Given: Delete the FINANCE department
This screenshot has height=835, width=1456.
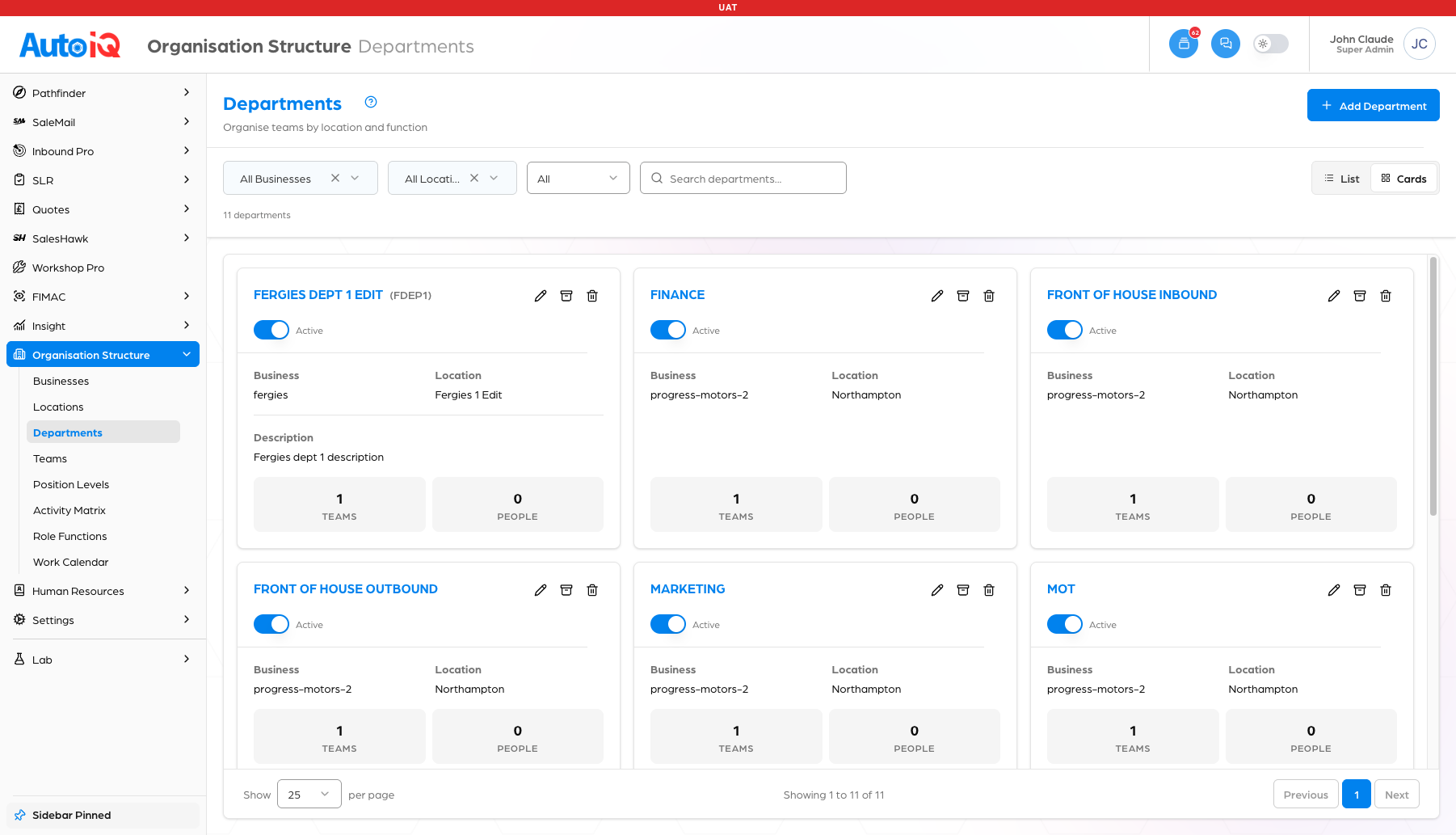Looking at the screenshot, I should click(989, 296).
